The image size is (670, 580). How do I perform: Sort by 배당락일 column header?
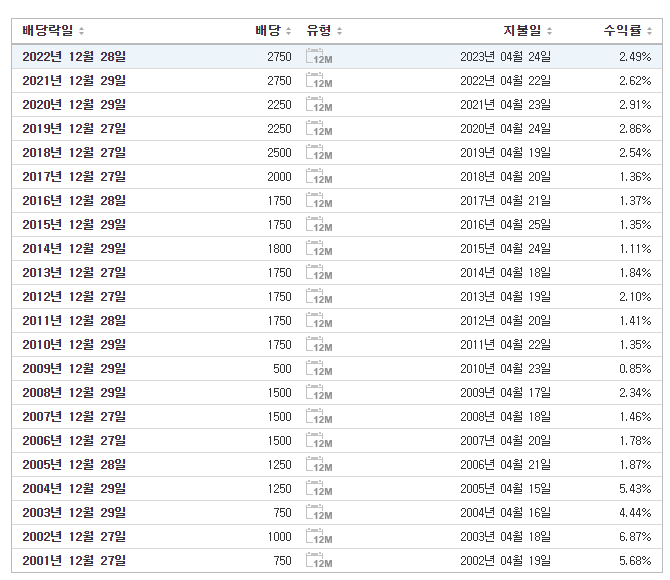(53, 31)
